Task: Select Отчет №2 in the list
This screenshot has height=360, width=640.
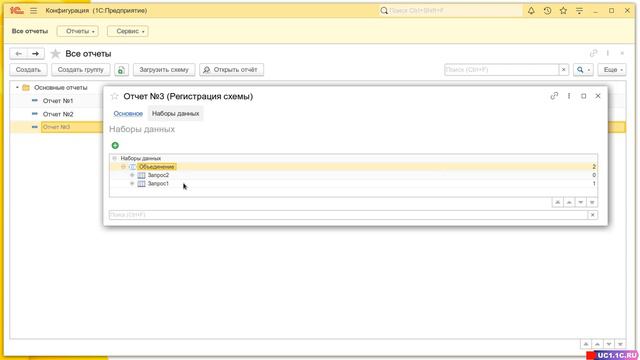Action: (x=58, y=114)
